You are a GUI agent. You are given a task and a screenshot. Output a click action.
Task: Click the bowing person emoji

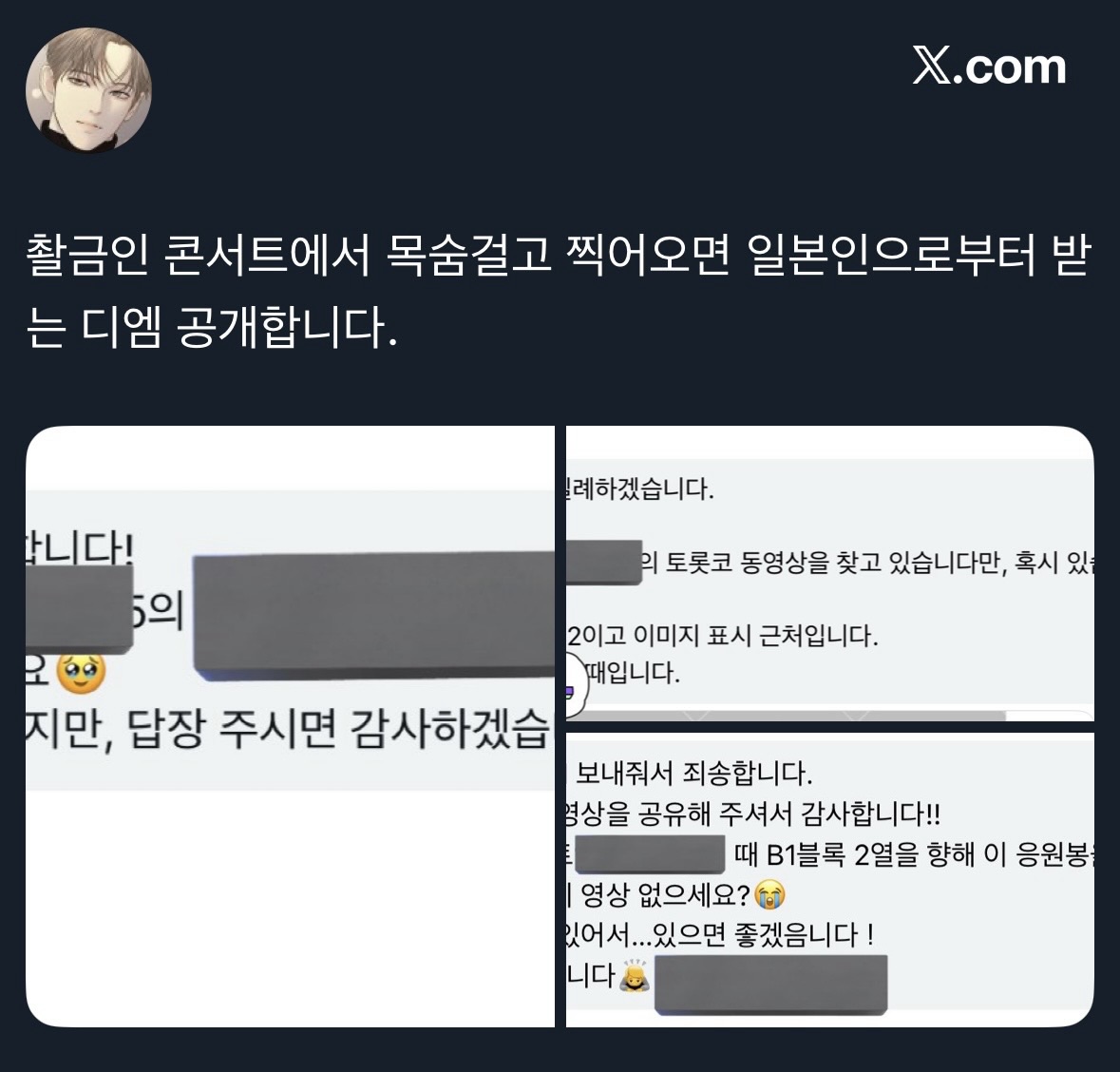634,975
